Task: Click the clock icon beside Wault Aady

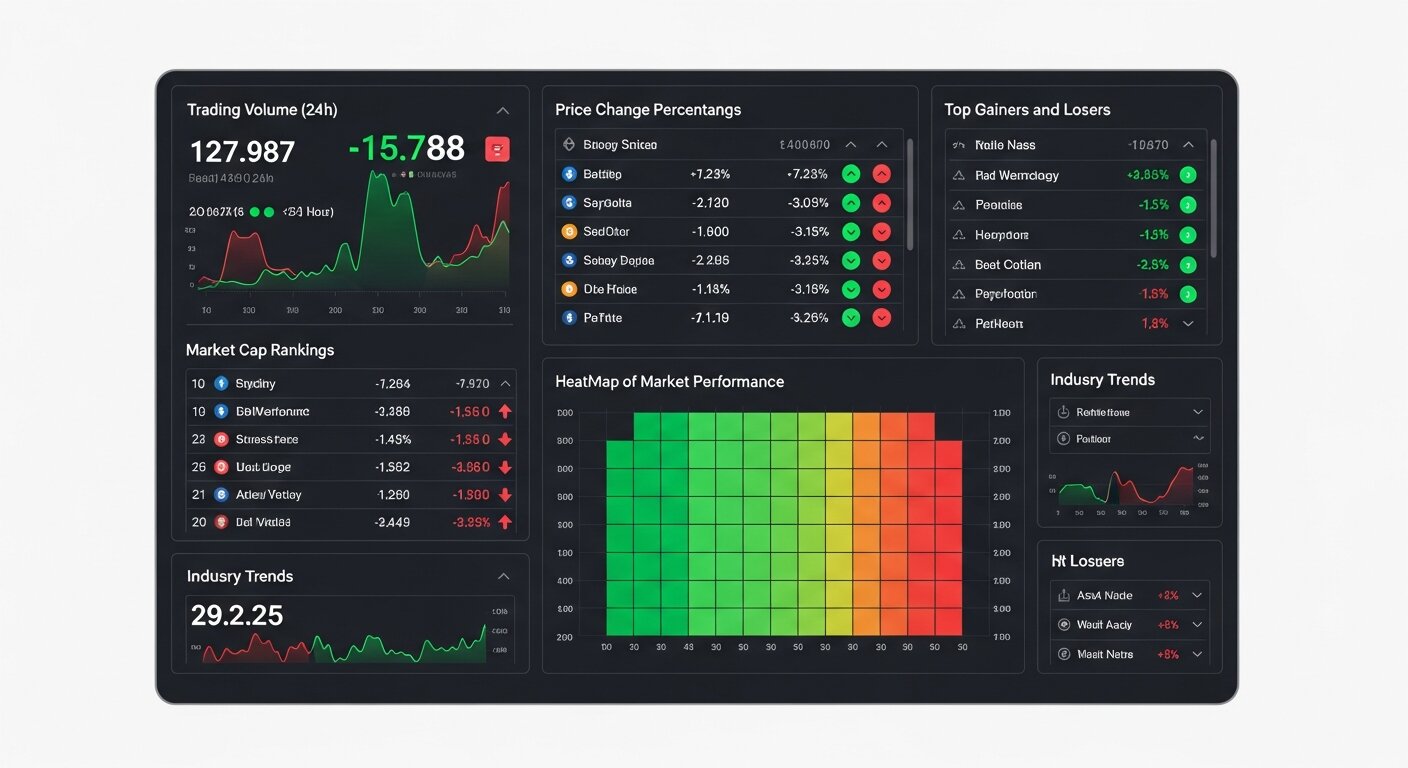Action: [1062, 624]
